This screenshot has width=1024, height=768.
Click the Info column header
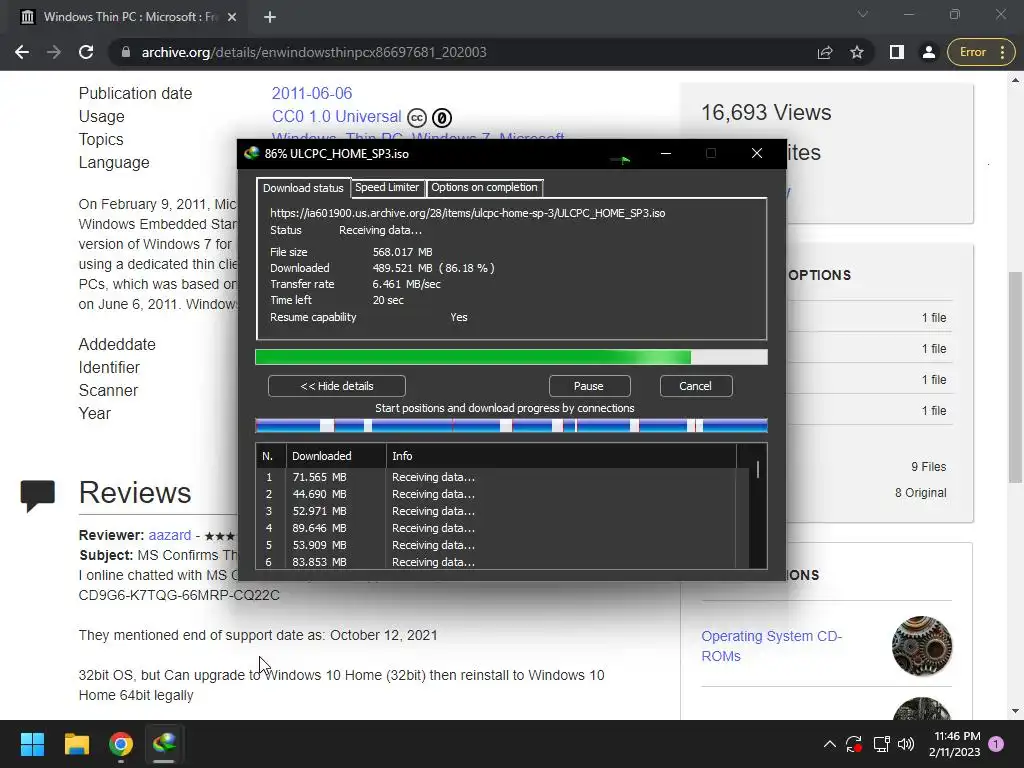(561, 456)
